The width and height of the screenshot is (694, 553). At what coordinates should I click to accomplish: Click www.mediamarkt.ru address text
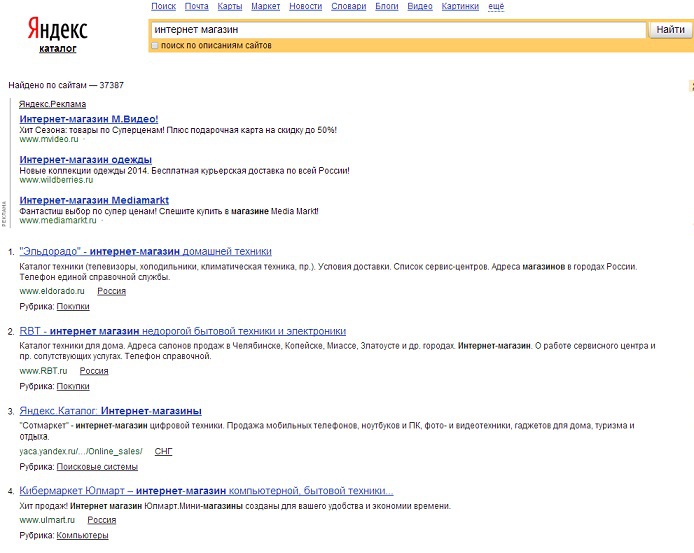click(x=58, y=220)
